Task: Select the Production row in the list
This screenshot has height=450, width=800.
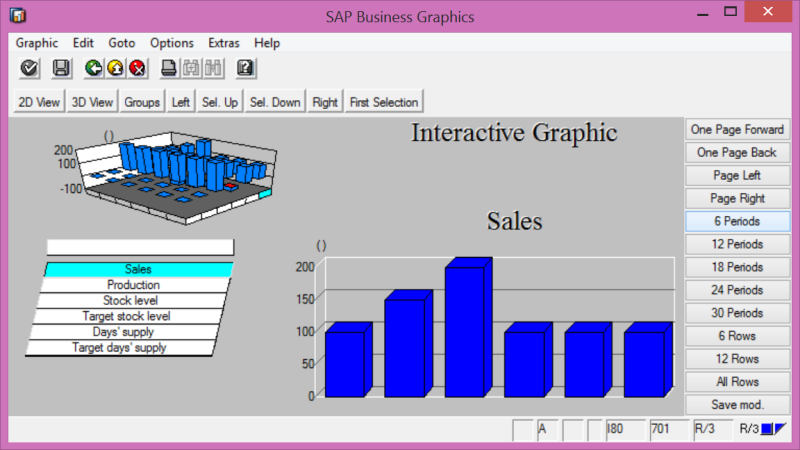Action: tap(134, 285)
